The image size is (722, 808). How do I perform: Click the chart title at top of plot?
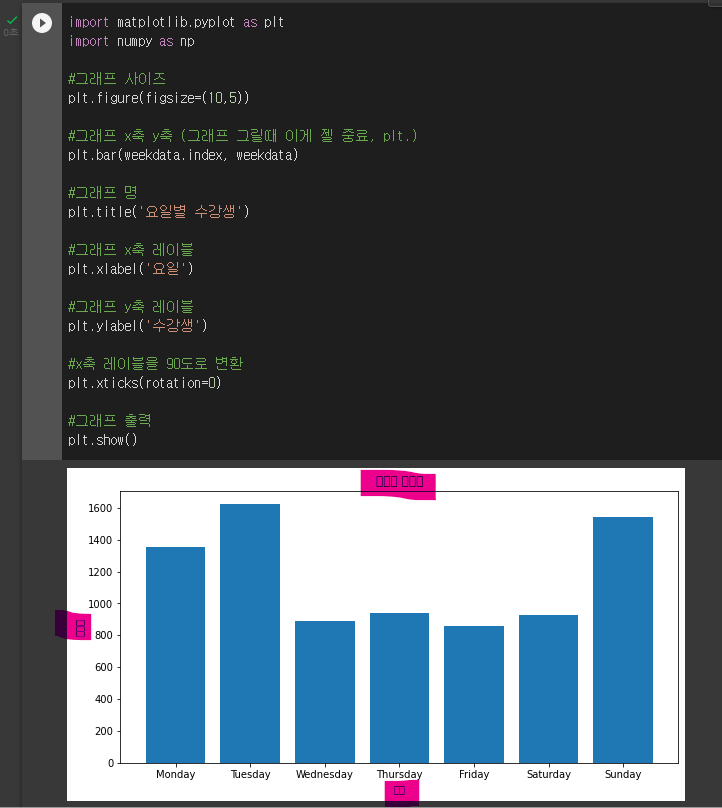pos(399,482)
